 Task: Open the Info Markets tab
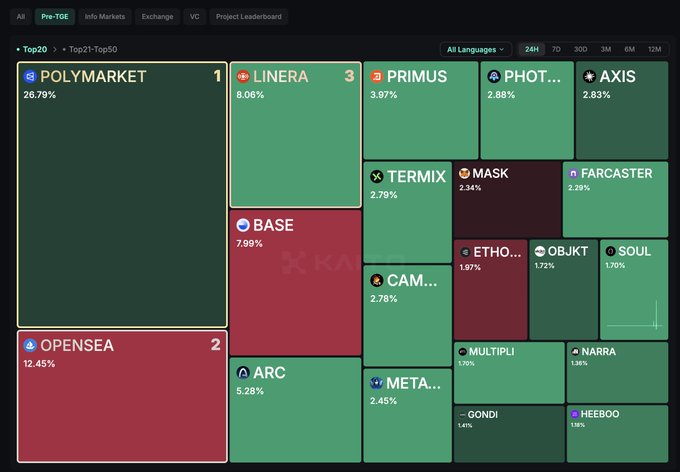click(x=105, y=16)
